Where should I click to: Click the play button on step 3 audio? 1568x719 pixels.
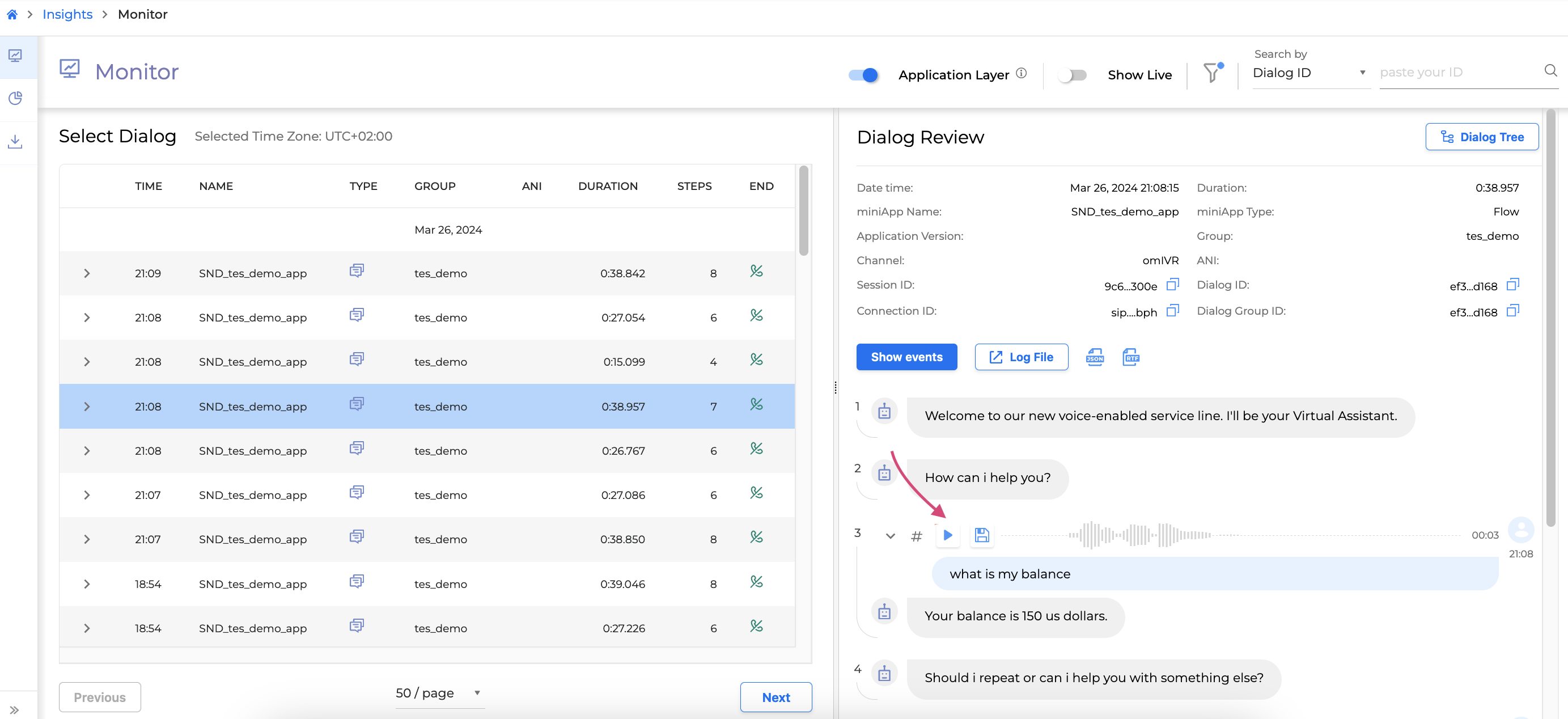pos(947,534)
